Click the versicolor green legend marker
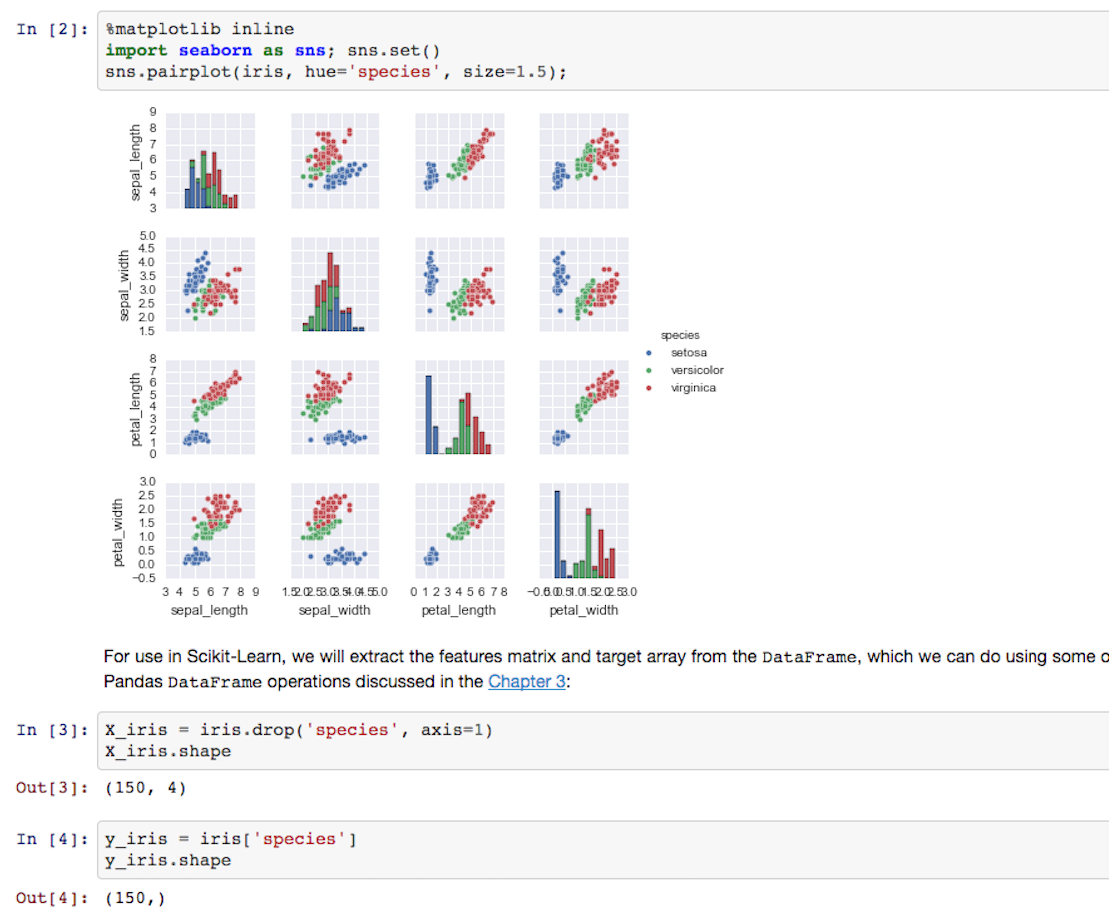 click(x=649, y=370)
